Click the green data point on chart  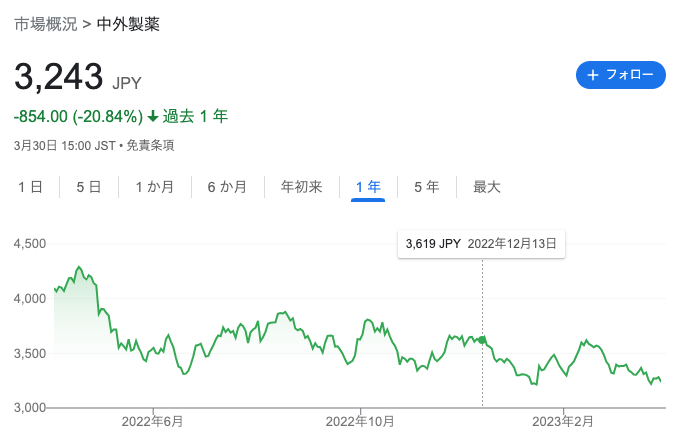tap(482, 340)
